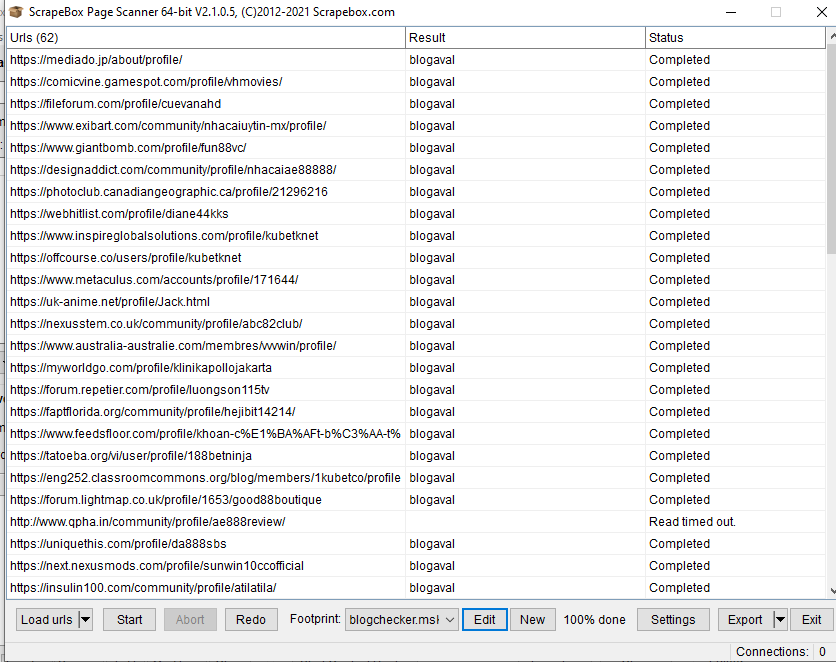Click the scrollbar down arrow
Image resolution: width=836 pixels, height=662 pixels.
[832, 591]
